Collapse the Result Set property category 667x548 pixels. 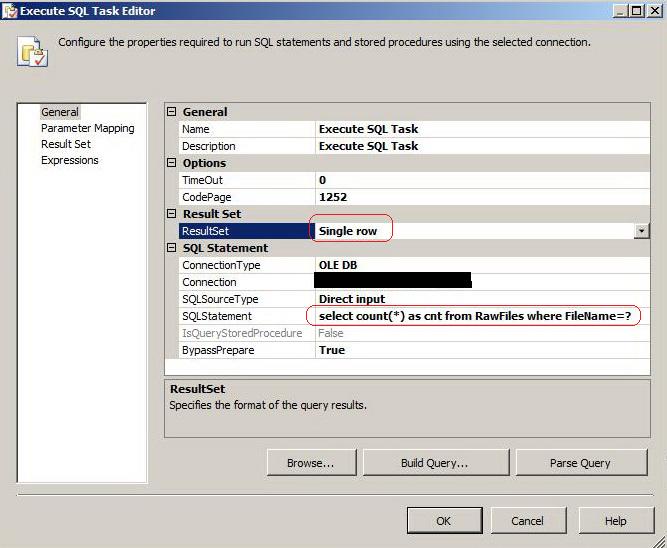coord(171,214)
